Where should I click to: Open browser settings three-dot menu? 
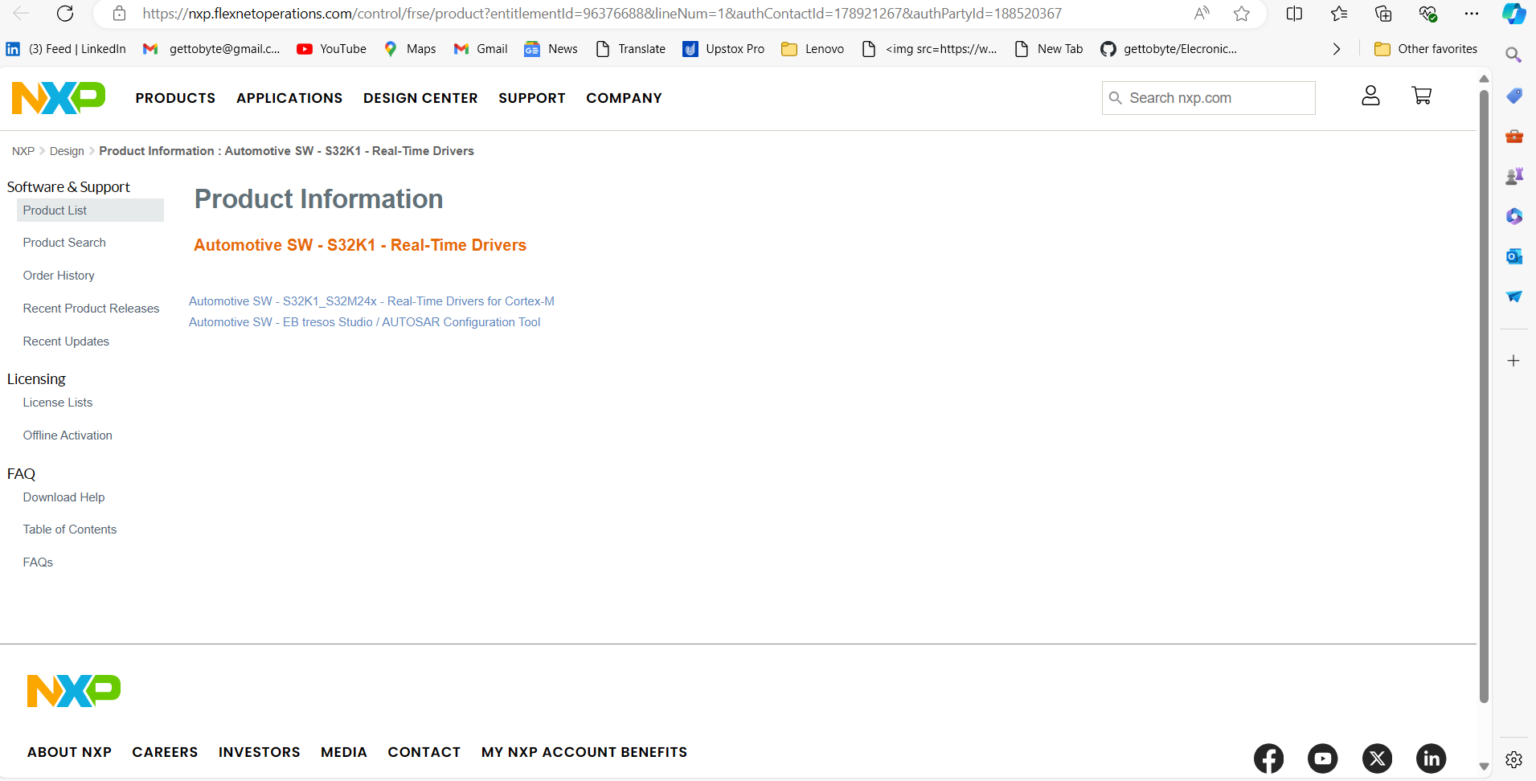click(x=1471, y=14)
